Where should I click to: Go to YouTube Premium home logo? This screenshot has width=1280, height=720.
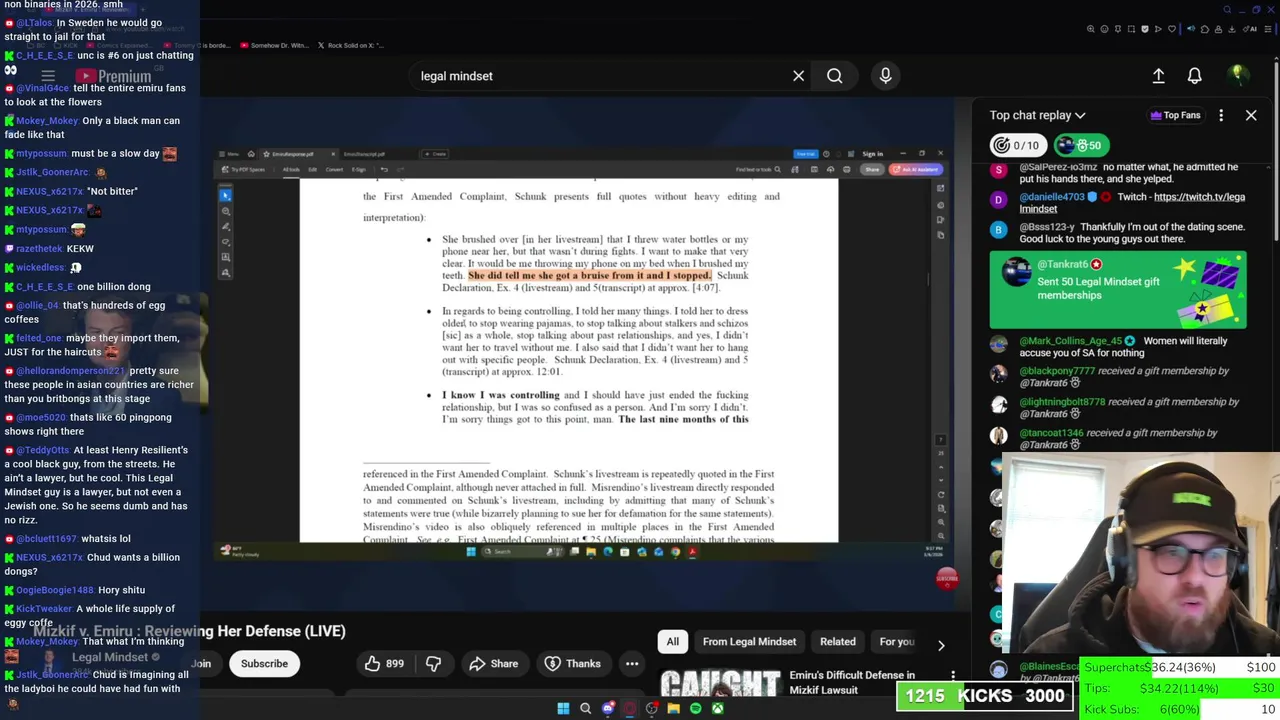(x=113, y=76)
